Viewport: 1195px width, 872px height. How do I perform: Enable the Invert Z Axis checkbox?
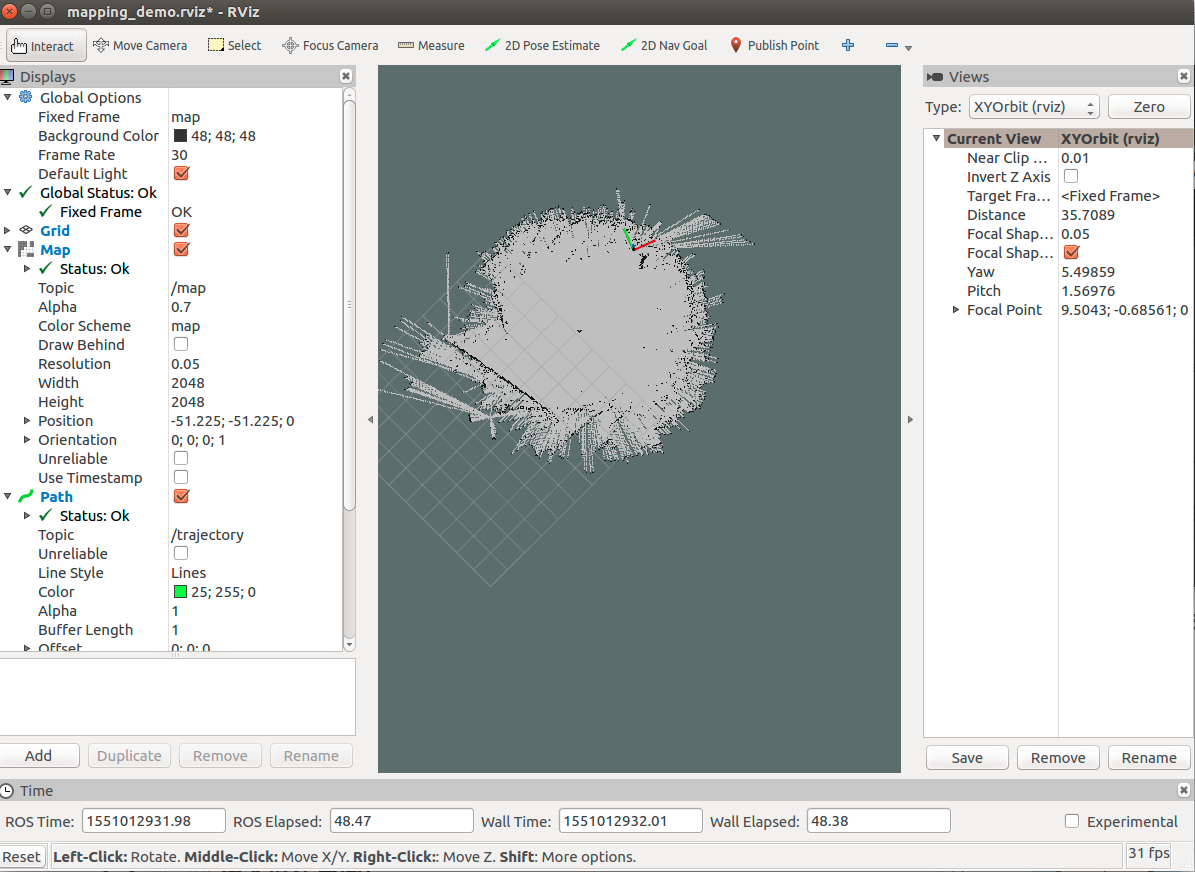tap(1071, 177)
